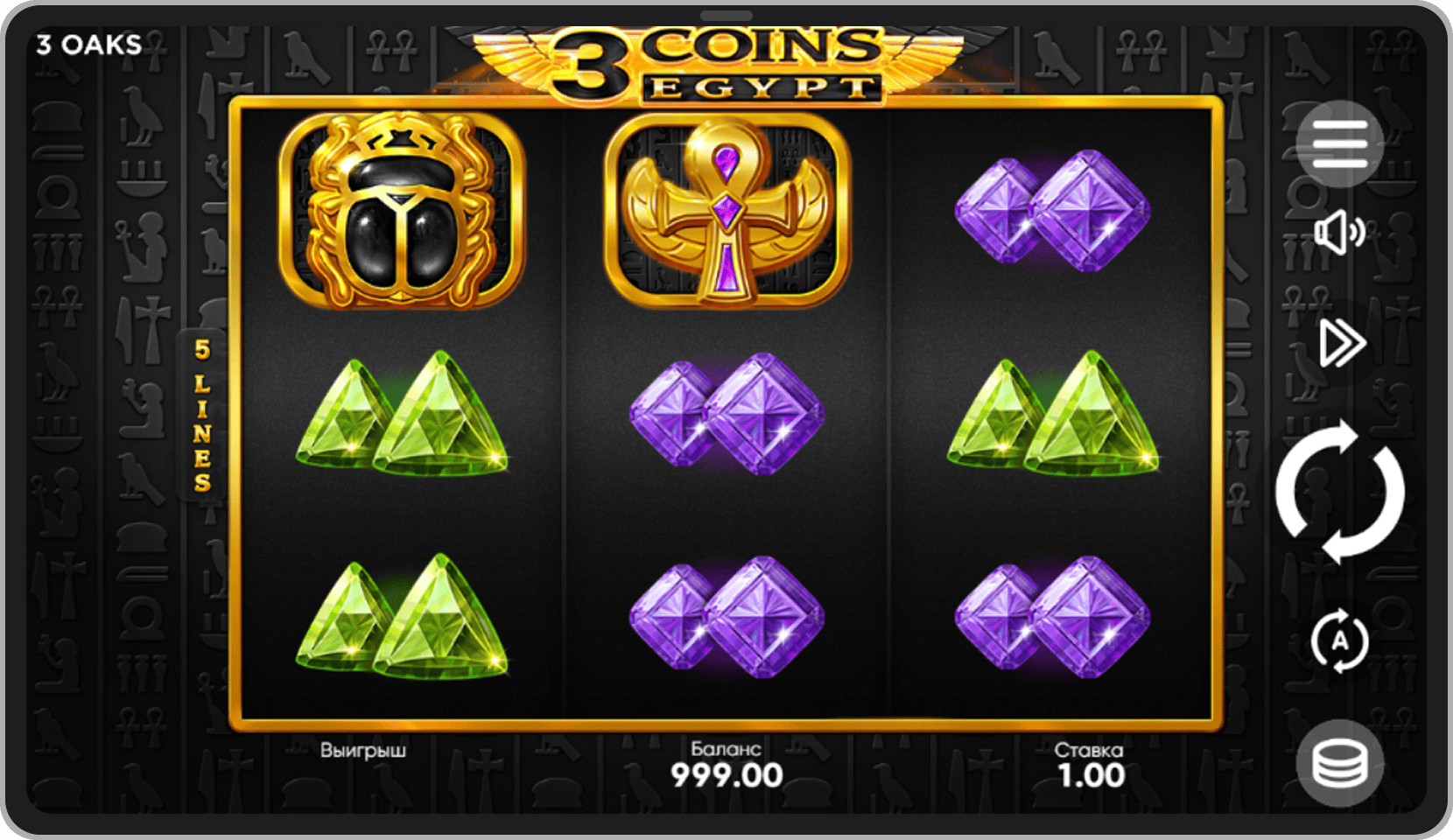Click the center purple gem symbol
Image resolution: width=1453 pixels, height=840 pixels.
point(726,413)
